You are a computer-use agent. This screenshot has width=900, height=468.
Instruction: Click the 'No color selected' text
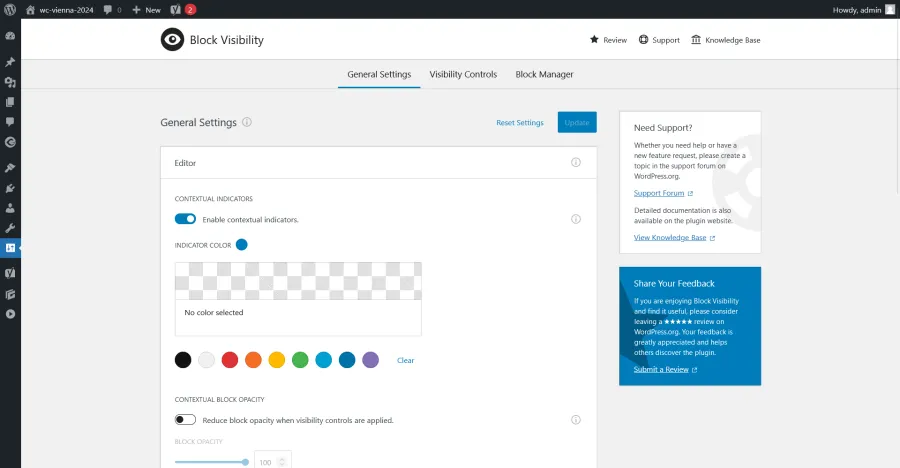214,312
